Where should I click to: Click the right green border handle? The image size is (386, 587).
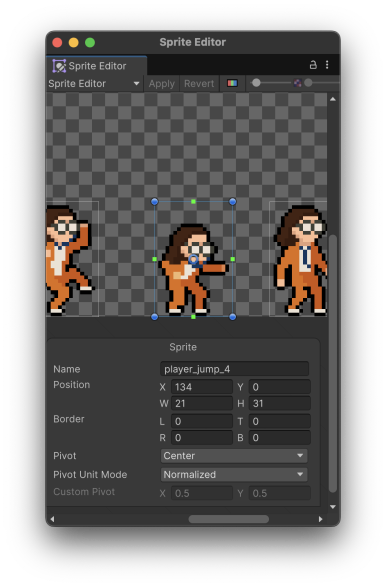(232, 259)
